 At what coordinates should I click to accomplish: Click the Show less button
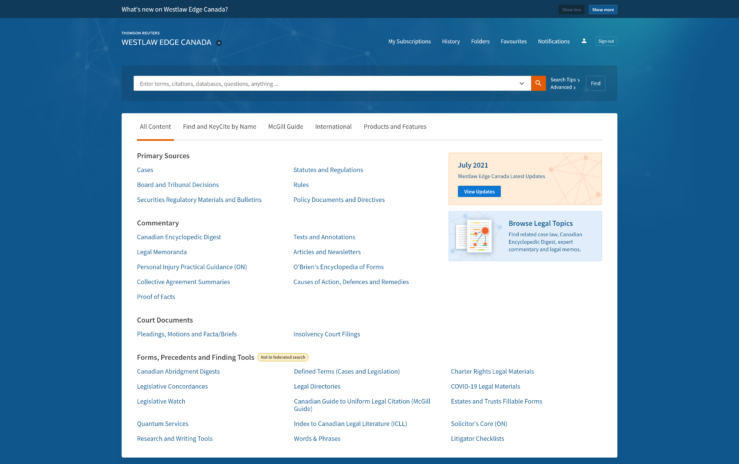pos(571,9)
